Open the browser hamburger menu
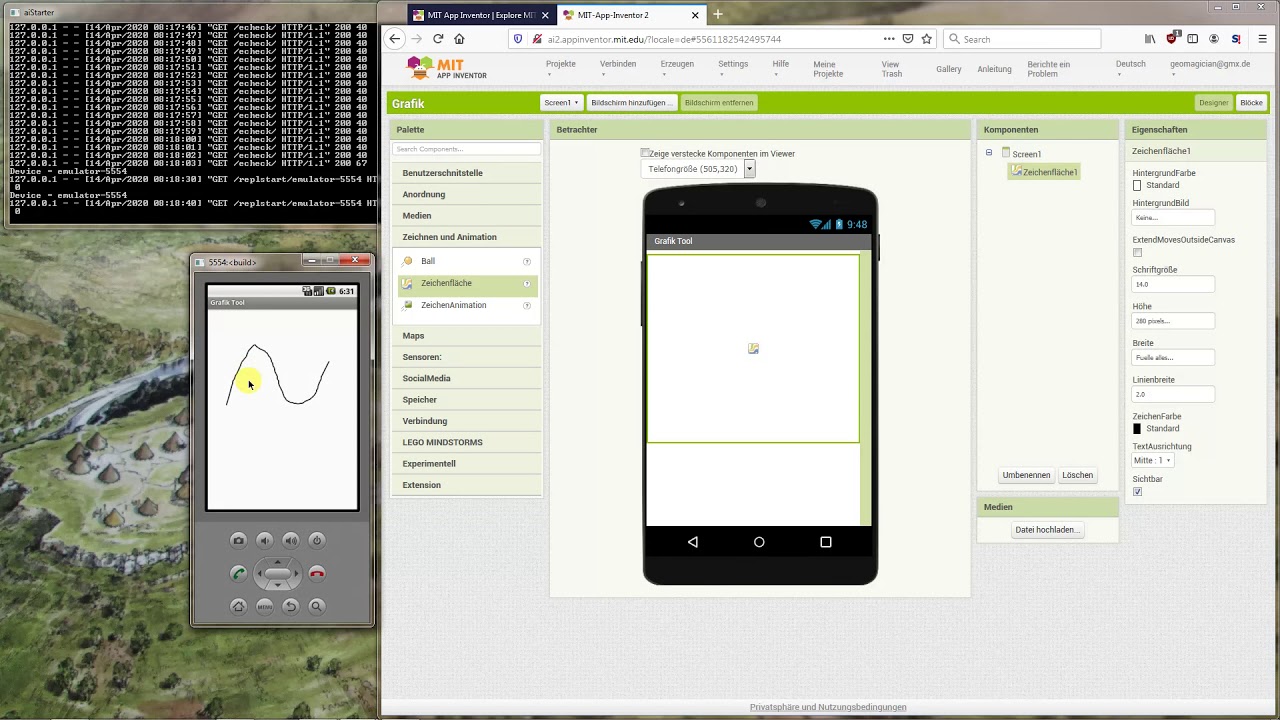The width and height of the screenshot is (1280, 720). tap(1263, 39)
